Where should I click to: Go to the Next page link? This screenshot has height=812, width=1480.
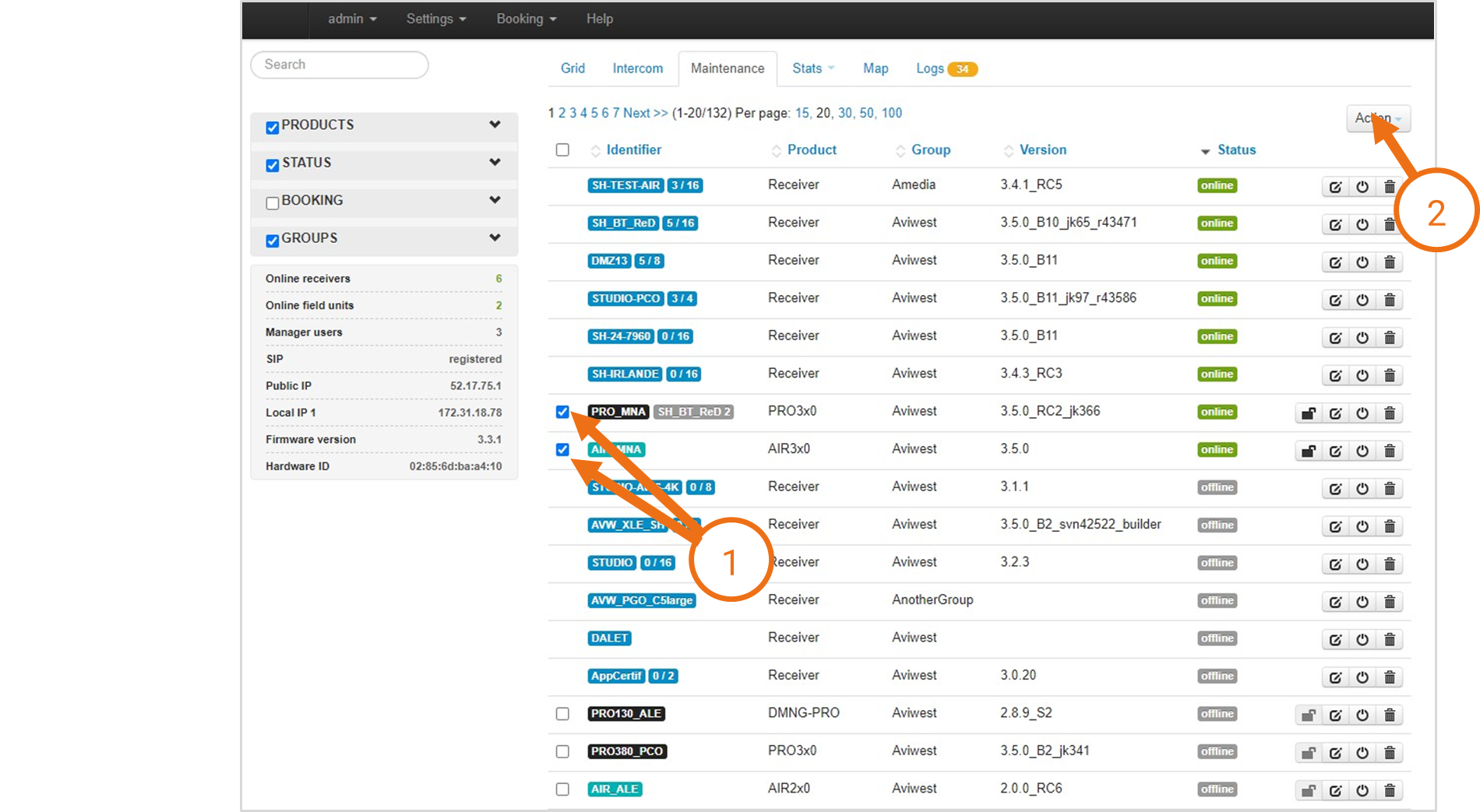pyautogui.click(x=645, y=113)
